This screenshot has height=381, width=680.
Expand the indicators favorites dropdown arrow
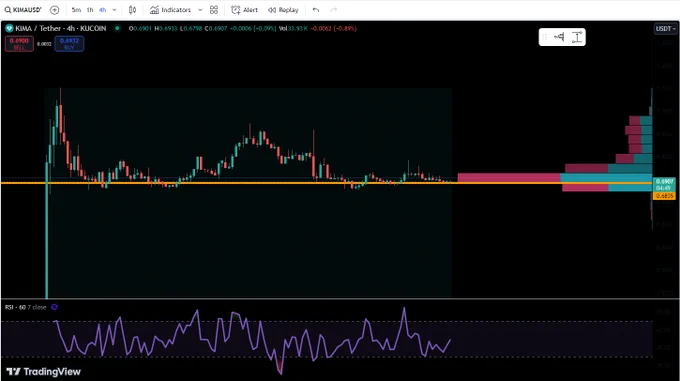click(x=200, y=10)
